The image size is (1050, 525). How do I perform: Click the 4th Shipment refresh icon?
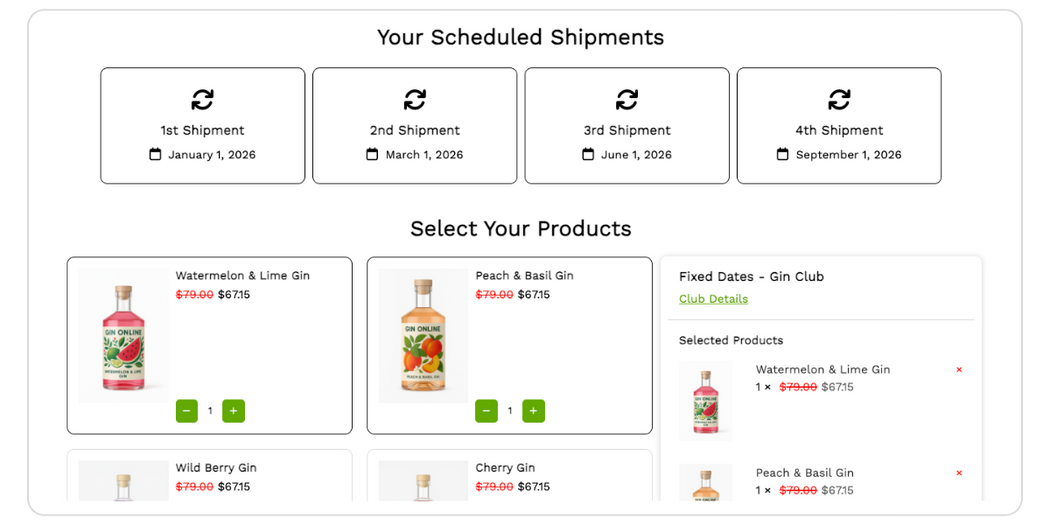pyautogui.click(x=839, y=99)
